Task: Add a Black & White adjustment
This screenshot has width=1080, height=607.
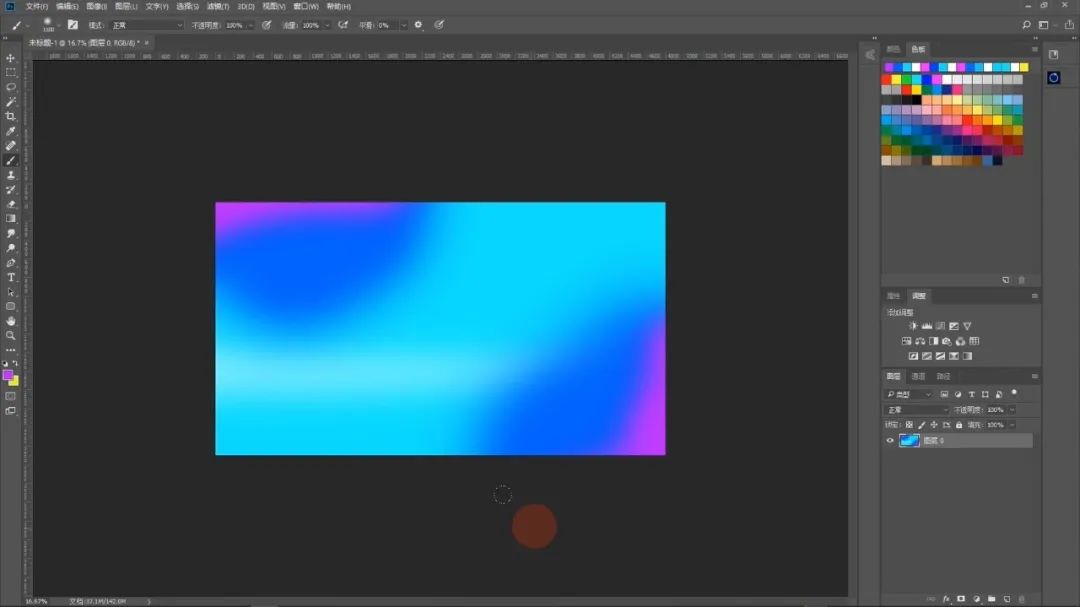Action: point(933,341)
